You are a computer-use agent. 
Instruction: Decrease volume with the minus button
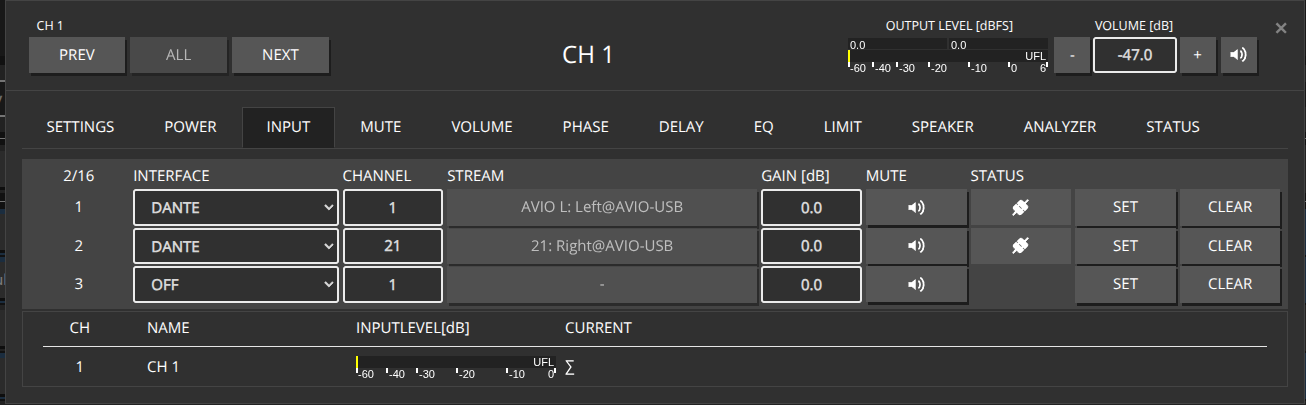1072,55
